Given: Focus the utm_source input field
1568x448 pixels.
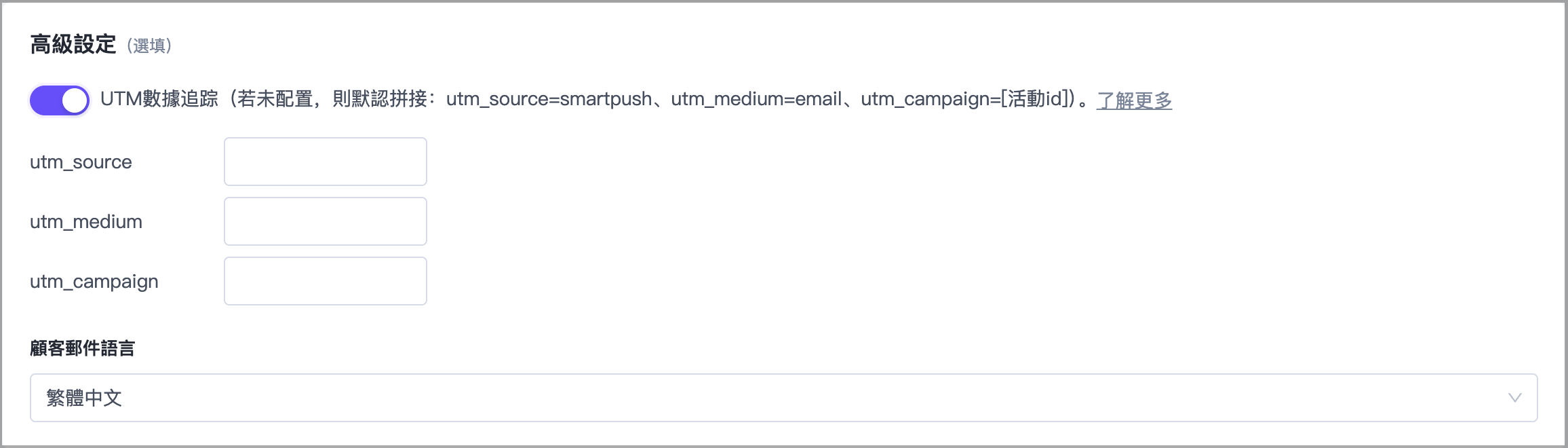Looking at the screenshot, I should (326, 162).
